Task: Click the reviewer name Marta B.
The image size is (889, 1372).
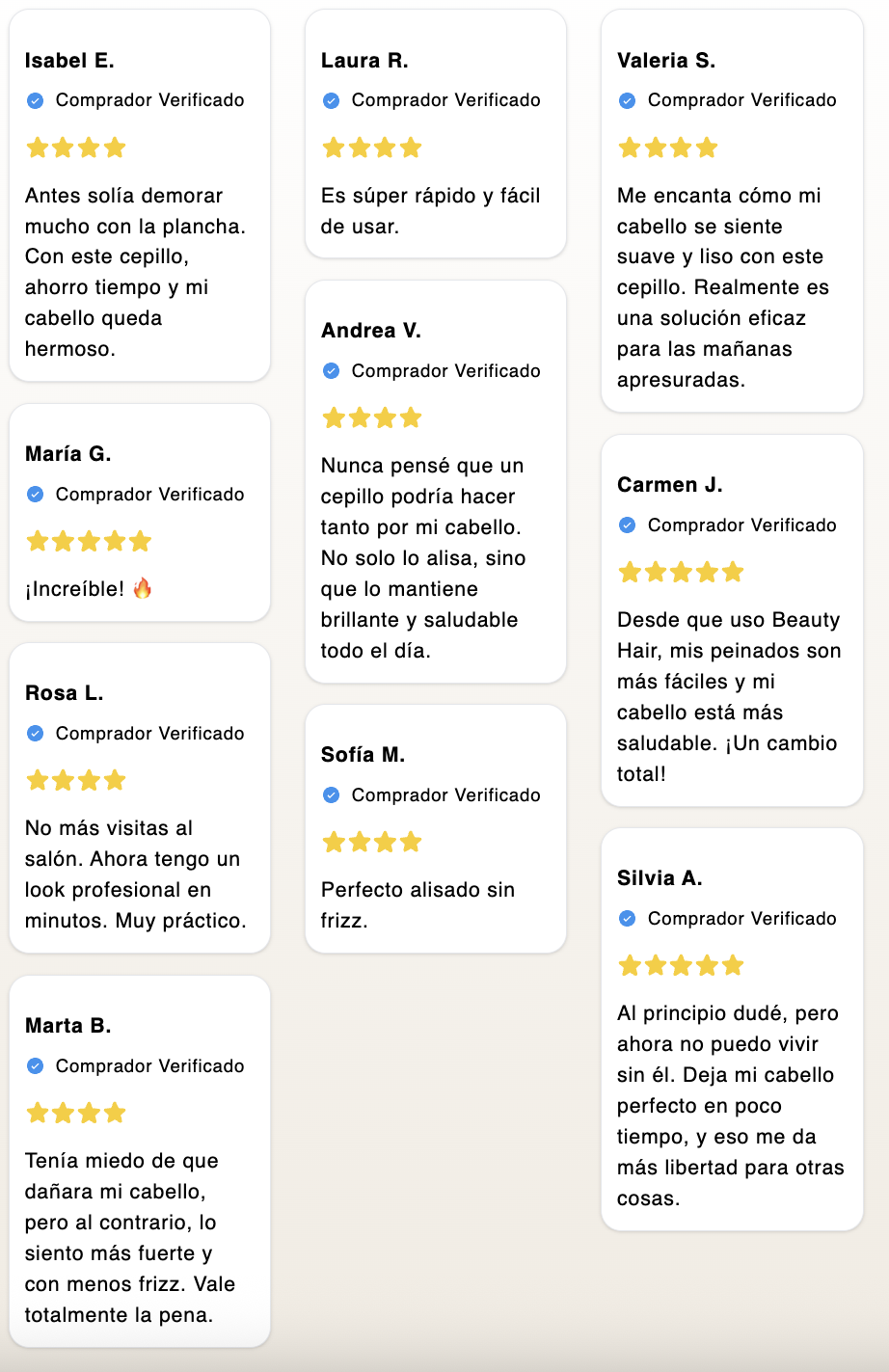Action: point(68,1026)
